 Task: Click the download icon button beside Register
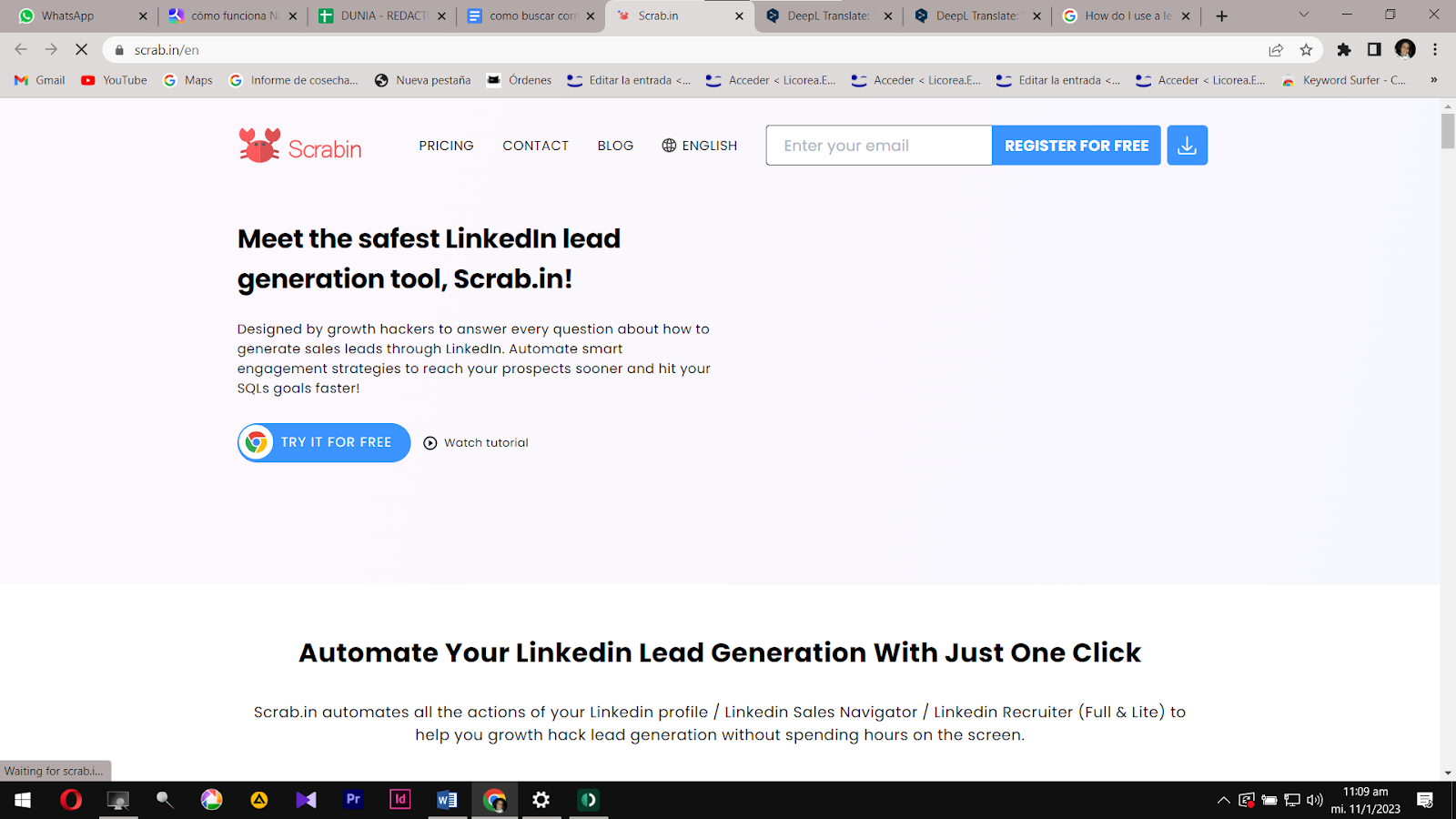click(x=1188, y=146)
